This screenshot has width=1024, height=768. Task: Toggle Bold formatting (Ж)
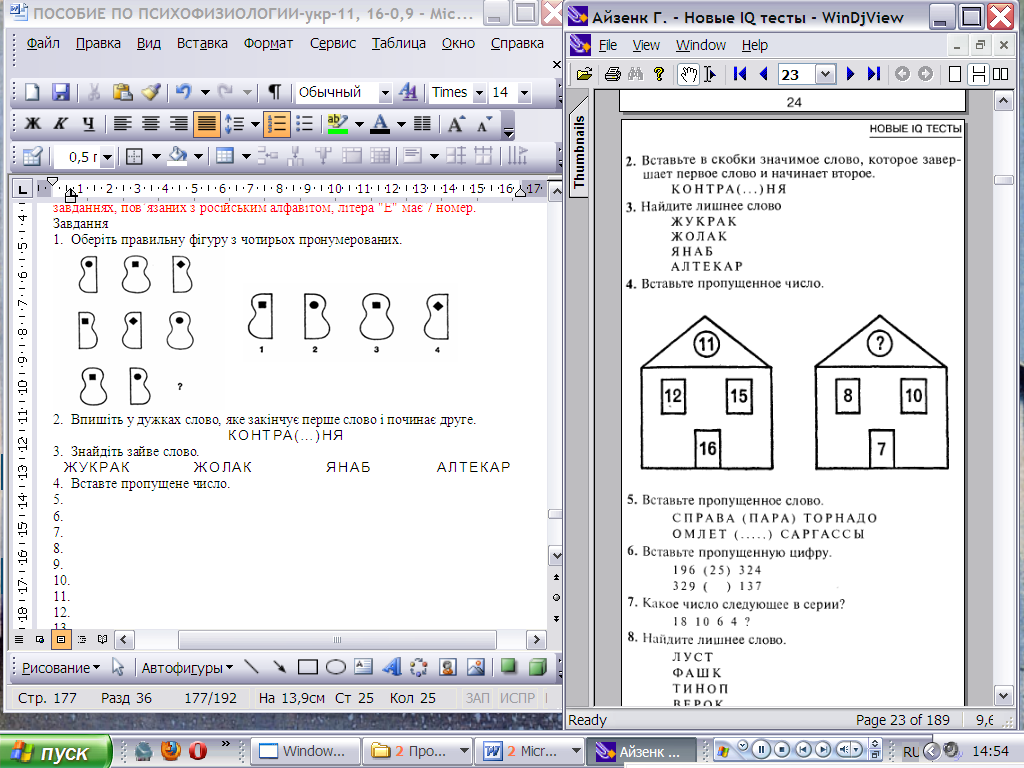click(x=32, y=123)
